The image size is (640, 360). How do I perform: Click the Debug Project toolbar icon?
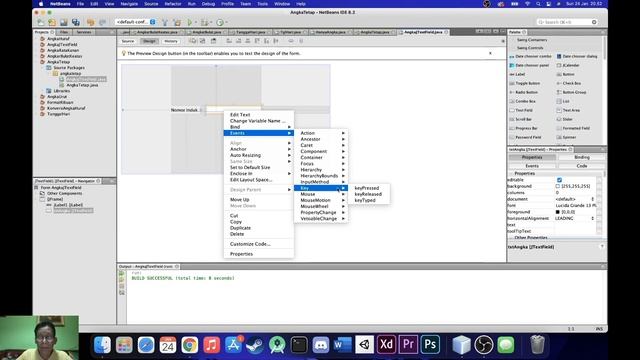[x=204, y=22]
